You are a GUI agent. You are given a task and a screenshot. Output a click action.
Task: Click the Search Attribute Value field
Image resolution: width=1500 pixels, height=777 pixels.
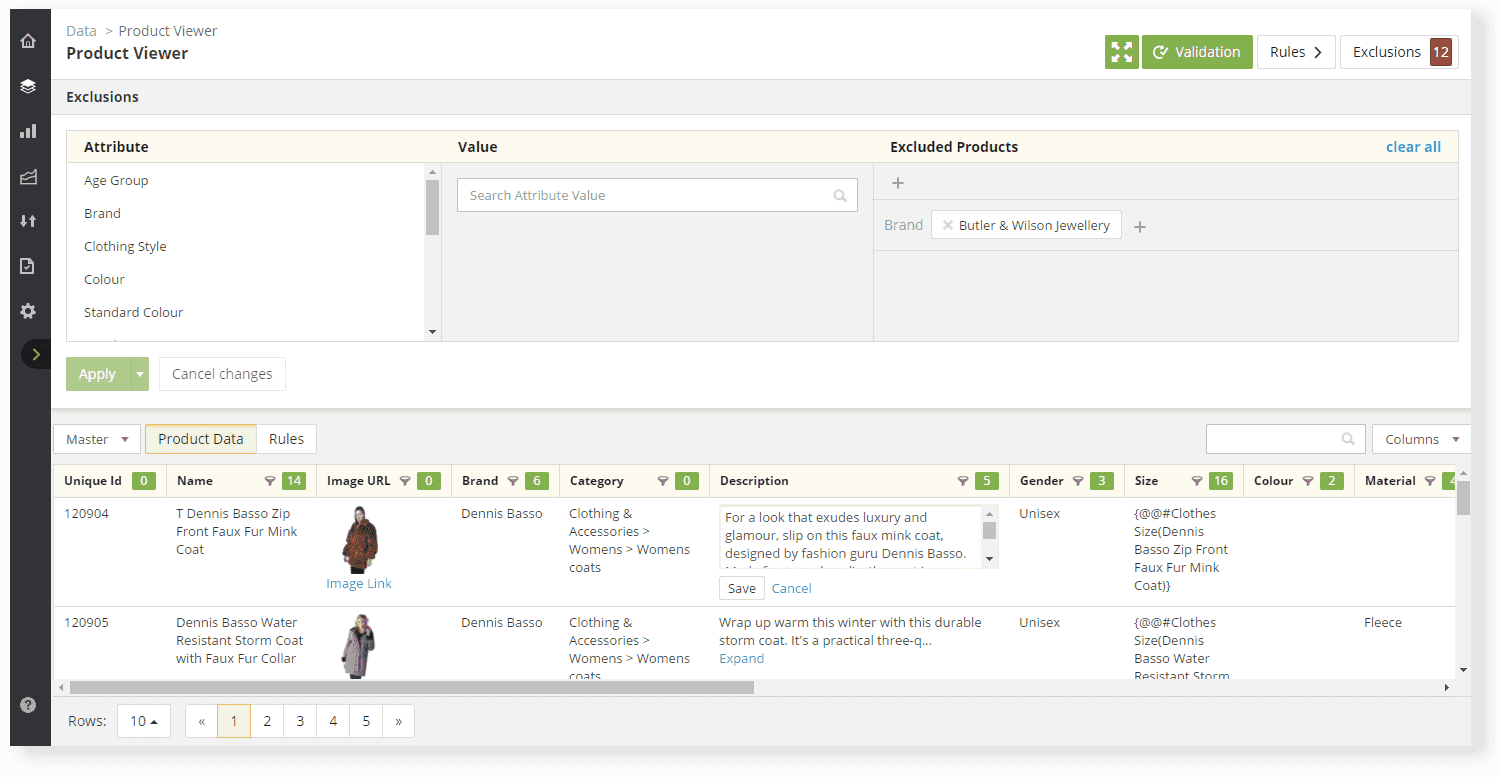pyautogui.click(x=657, y=196)
